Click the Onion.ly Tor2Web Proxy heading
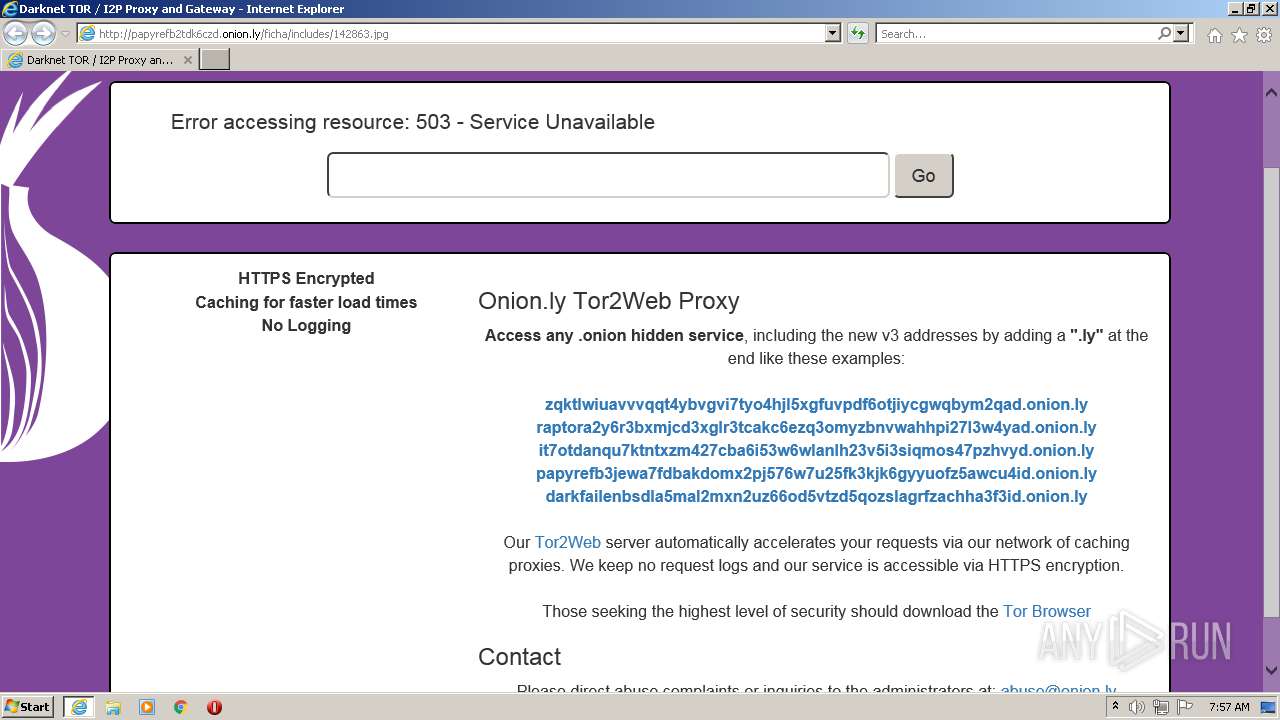 point(608,301)
